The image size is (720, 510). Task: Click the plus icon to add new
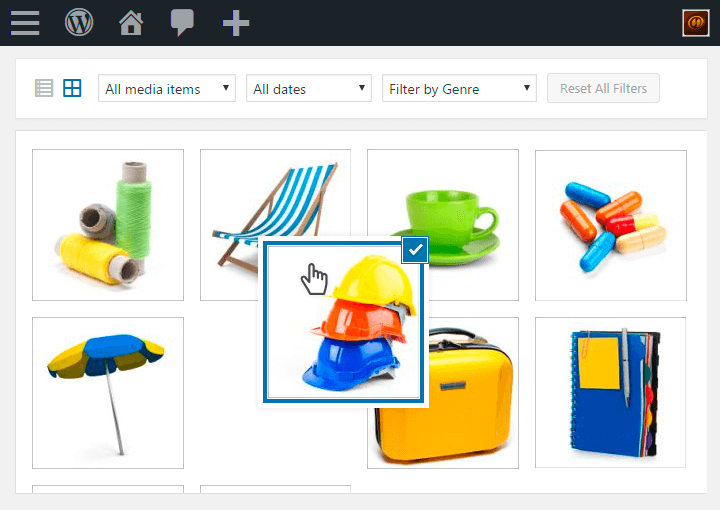point(236,23)
